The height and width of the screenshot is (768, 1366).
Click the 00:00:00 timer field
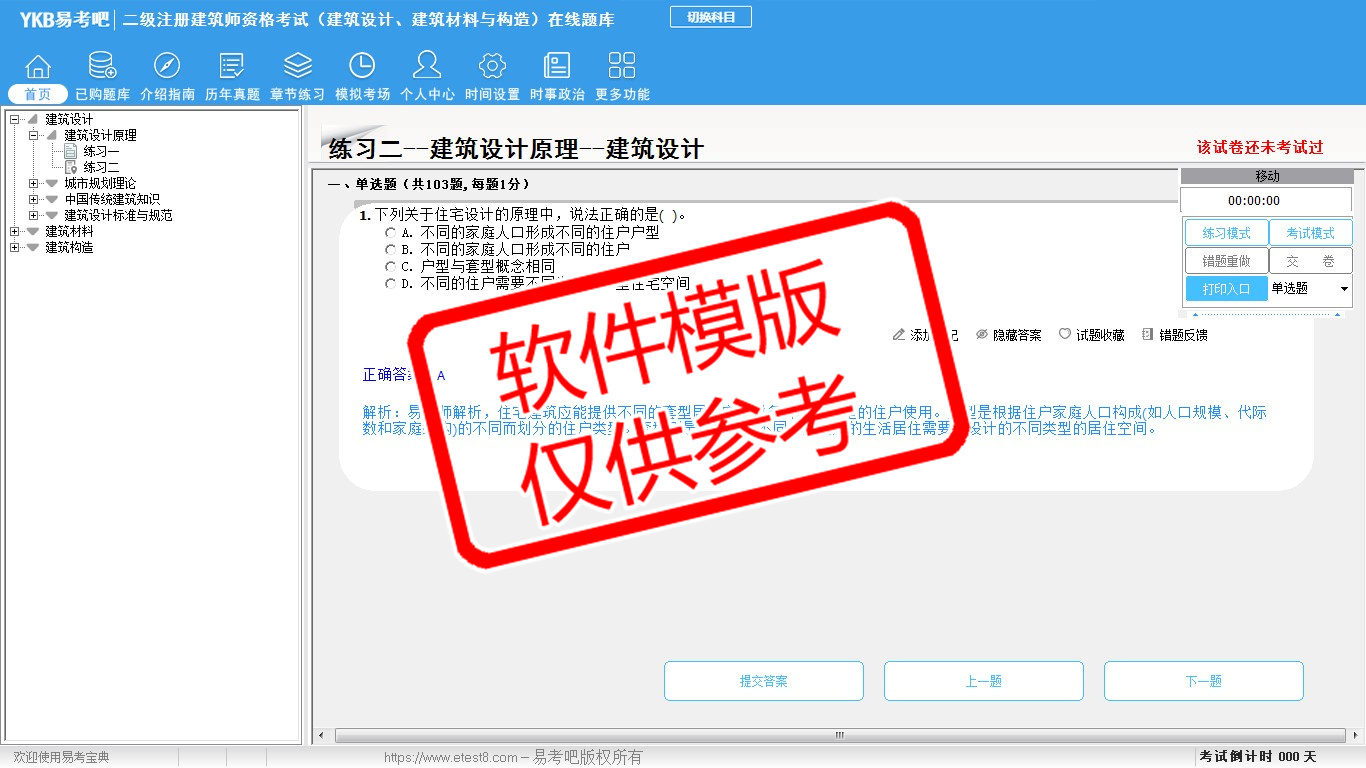[x=1267, y=200]
